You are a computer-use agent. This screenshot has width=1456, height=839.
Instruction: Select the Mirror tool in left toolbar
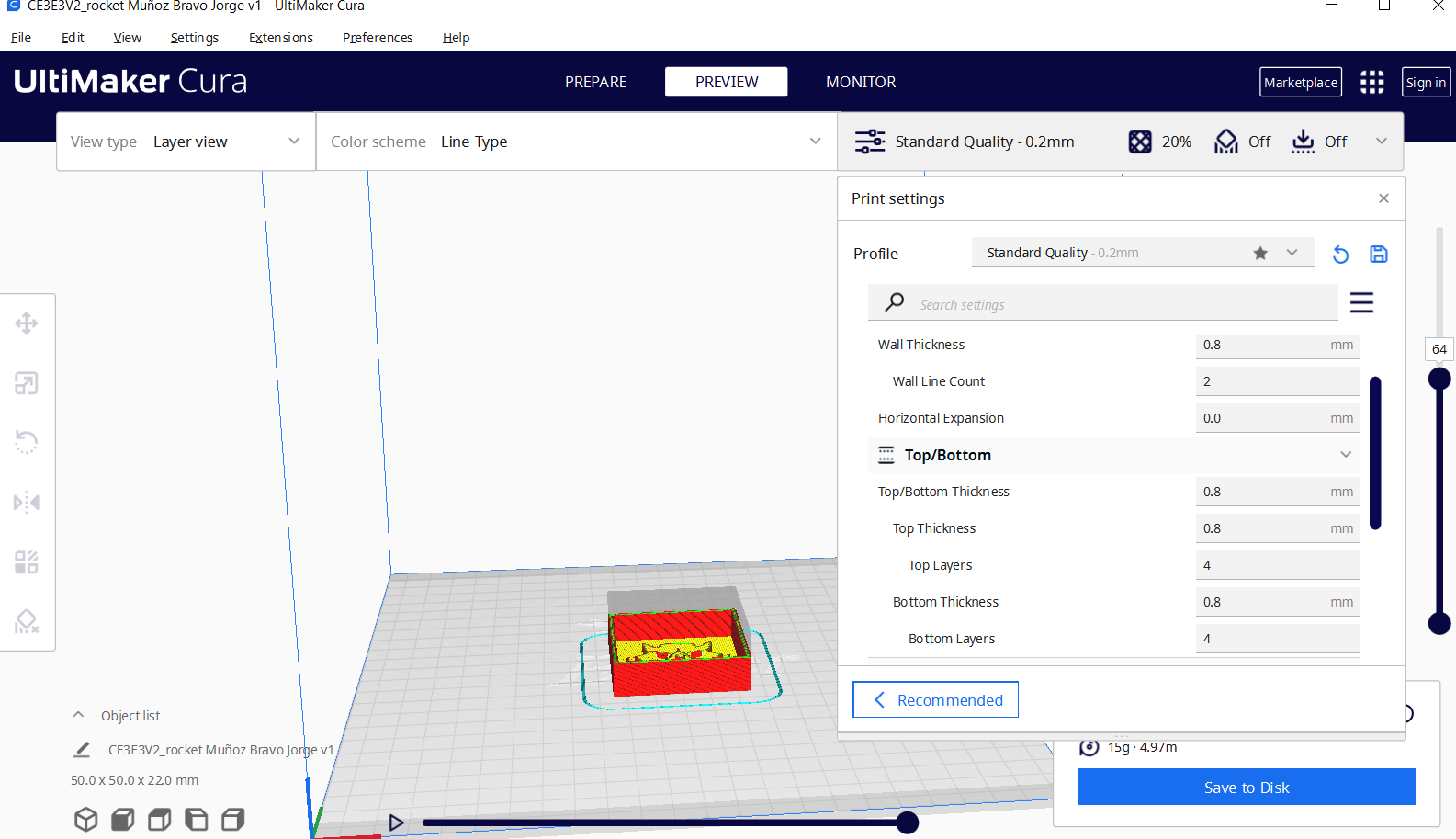coord(27,502)
